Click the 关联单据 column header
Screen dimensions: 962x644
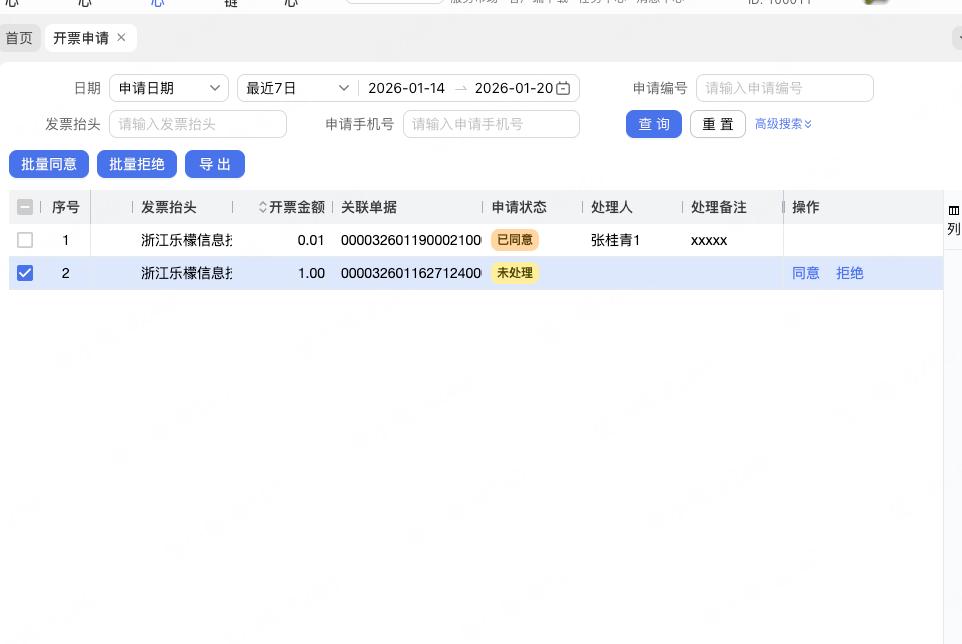(x=369, y=207)
